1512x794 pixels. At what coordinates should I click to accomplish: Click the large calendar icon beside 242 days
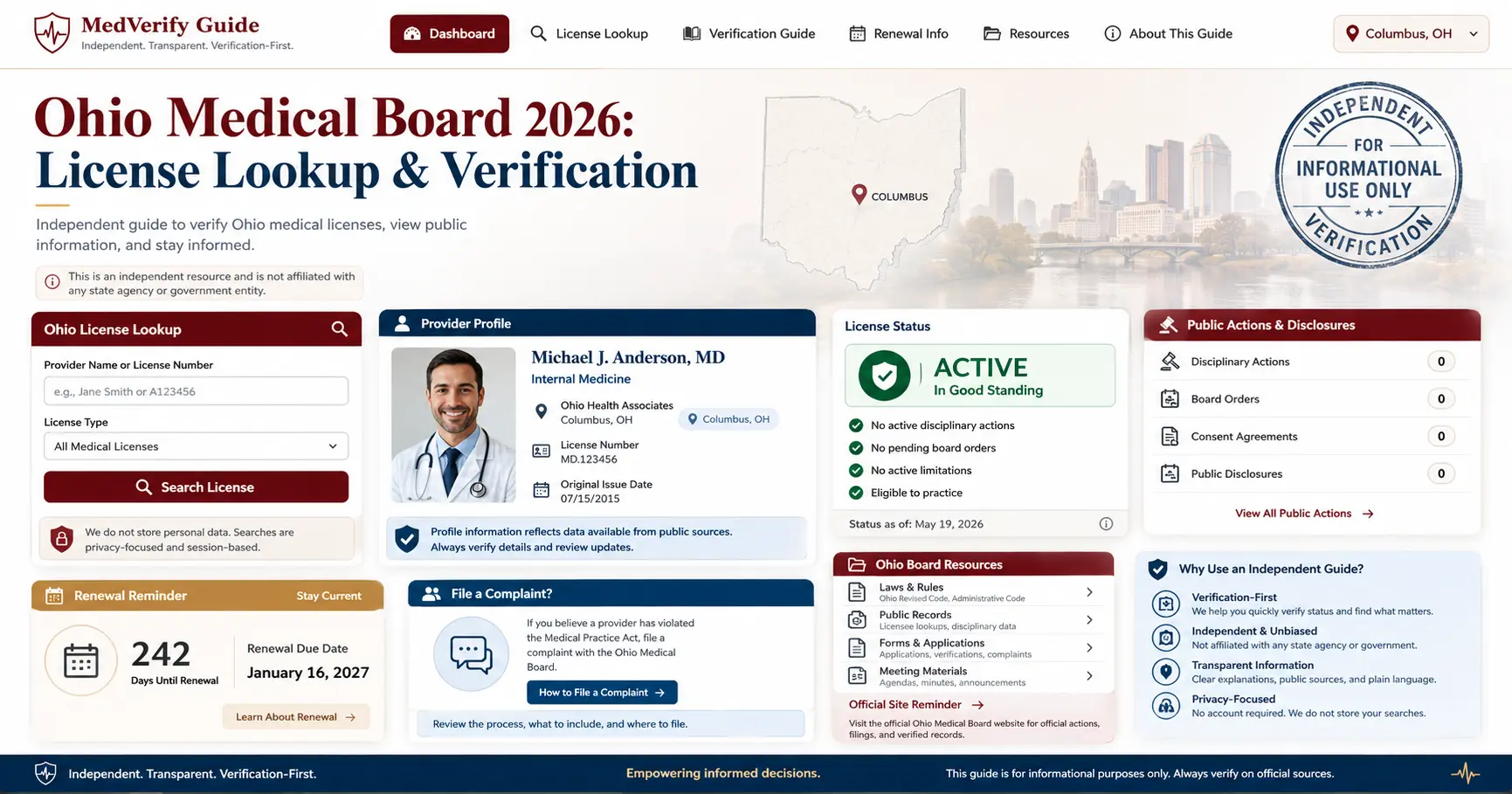80,660
